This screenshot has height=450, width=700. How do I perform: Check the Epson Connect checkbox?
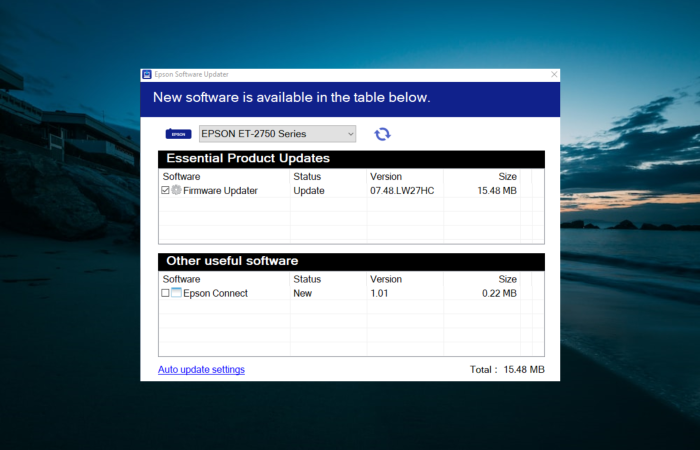tap(165, 293)
